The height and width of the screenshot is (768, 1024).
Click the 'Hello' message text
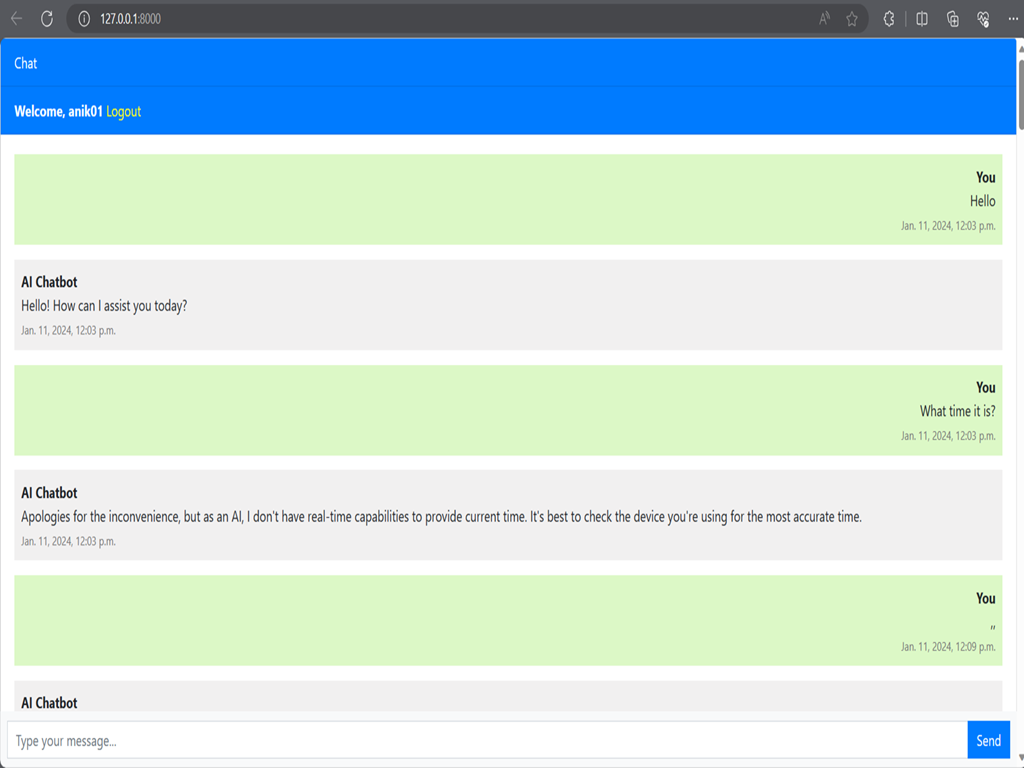coord(982,201)
